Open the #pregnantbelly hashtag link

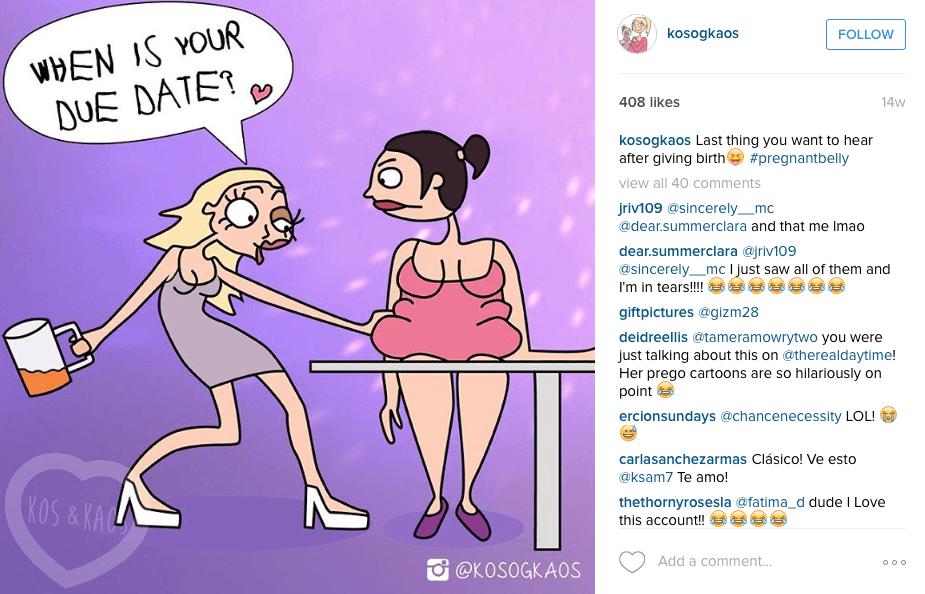tap(799, 158)
